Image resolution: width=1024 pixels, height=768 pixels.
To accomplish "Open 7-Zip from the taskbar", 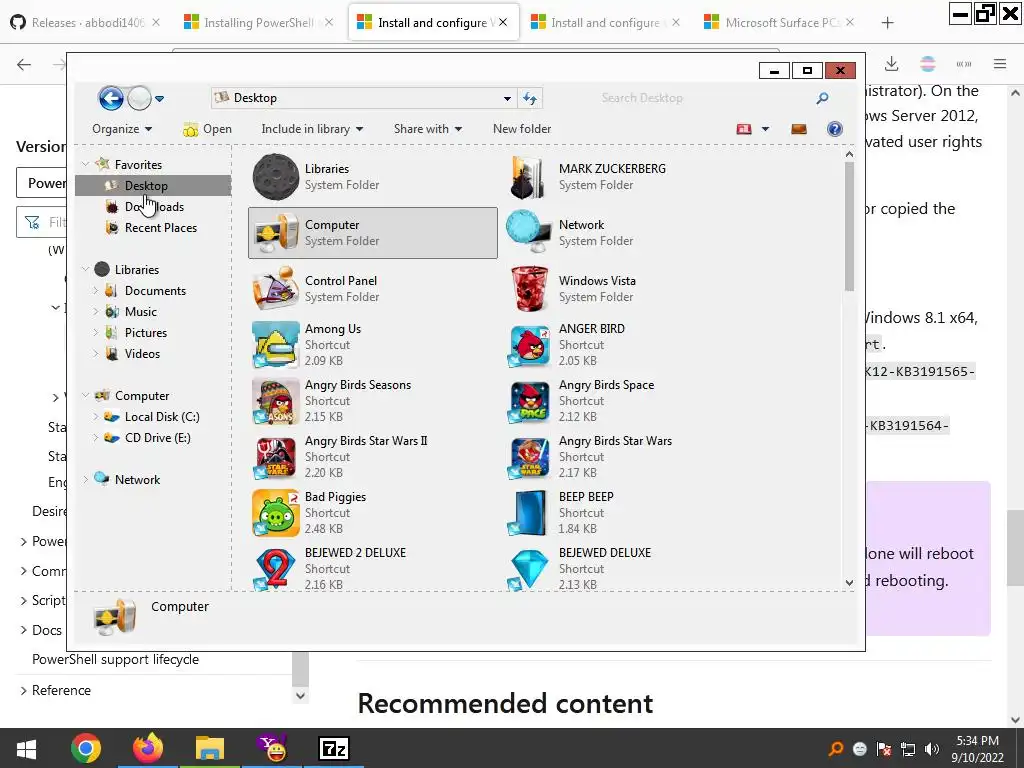I will (334, 748).
